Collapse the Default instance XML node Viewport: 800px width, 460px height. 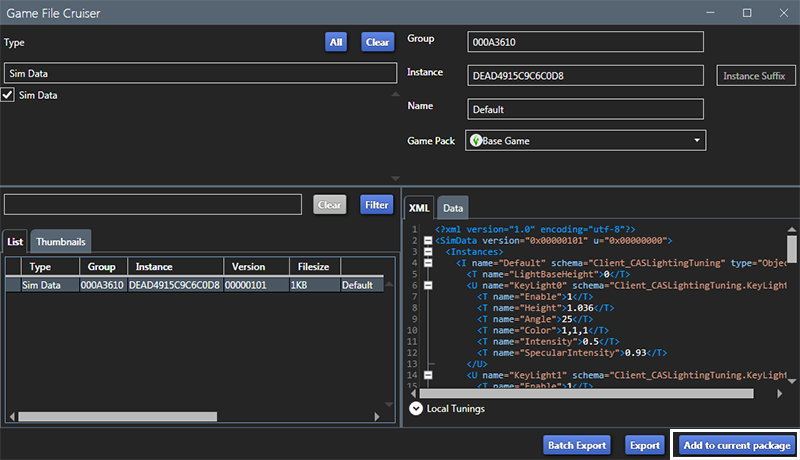(428, 263)
